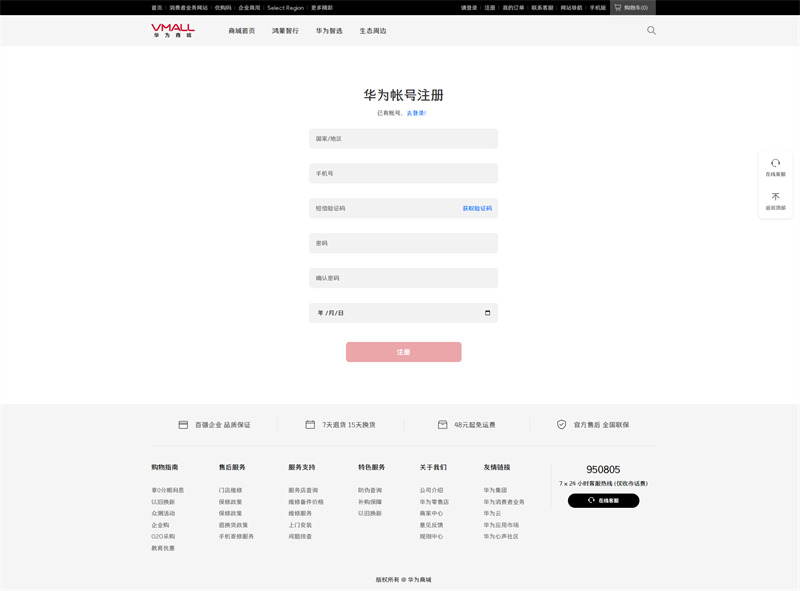Image resolution: width=800 pixels, height=591 pixels.
Task: Open the 维修备件价格 footer link
Action: [x=306, y=502]
